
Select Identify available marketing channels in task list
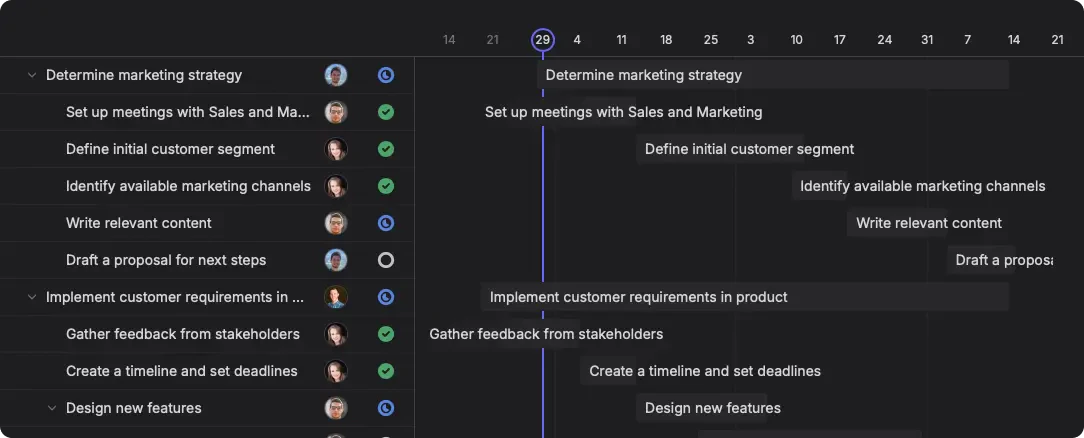tap(188, 186)
